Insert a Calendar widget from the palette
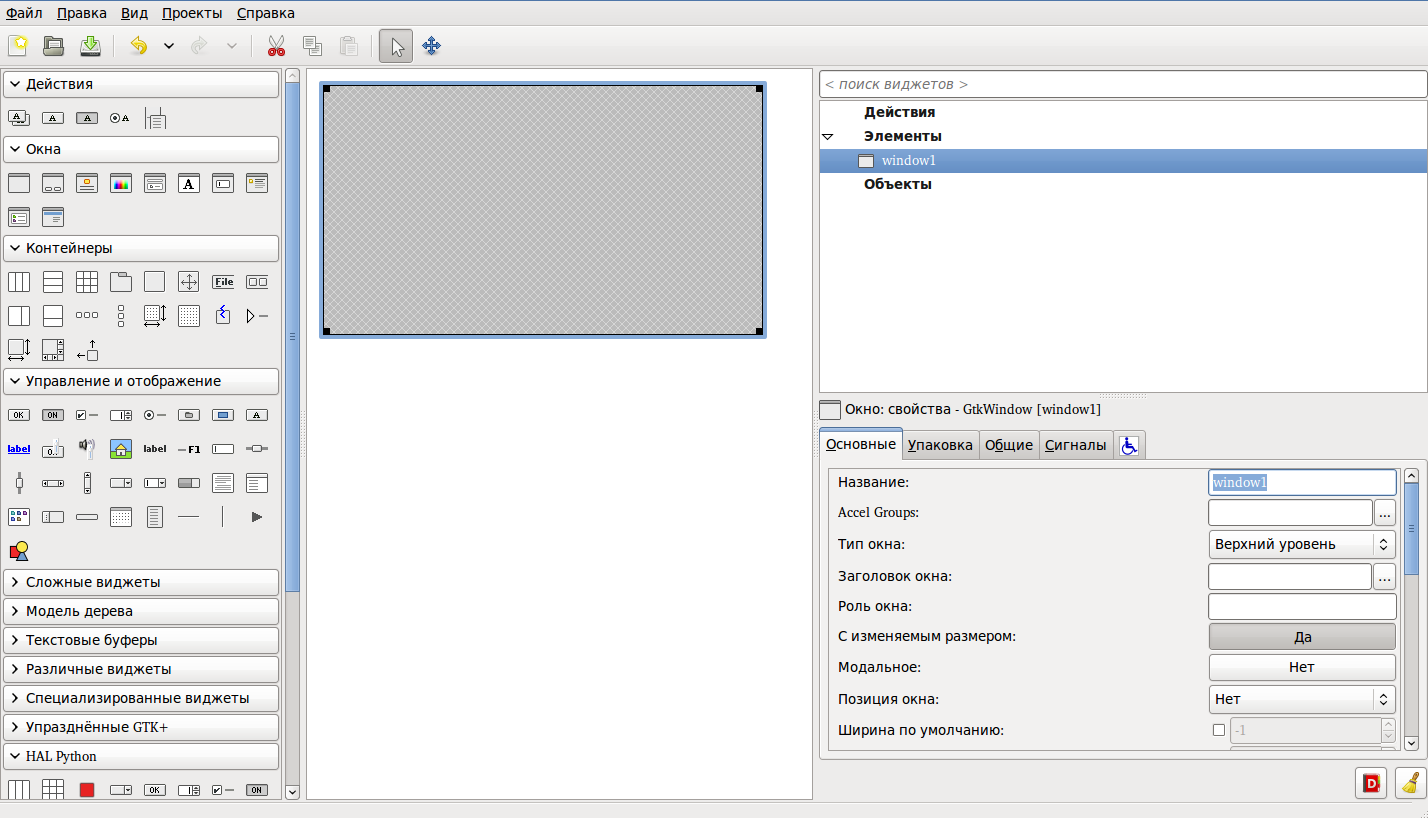This screenshot has height=818, width=1428. pyautogui.click(x=121, y=517)
